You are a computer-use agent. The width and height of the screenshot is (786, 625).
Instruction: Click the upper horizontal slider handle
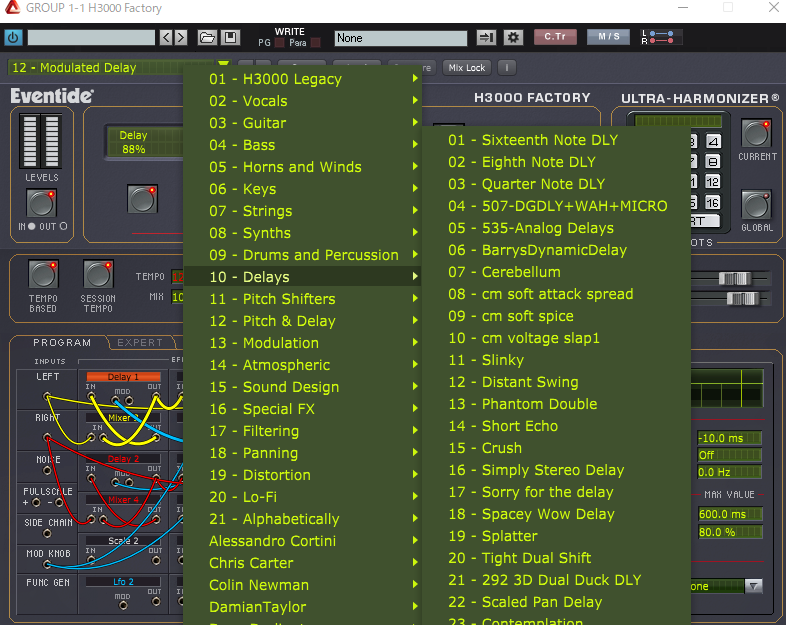[x=734, y=278]
